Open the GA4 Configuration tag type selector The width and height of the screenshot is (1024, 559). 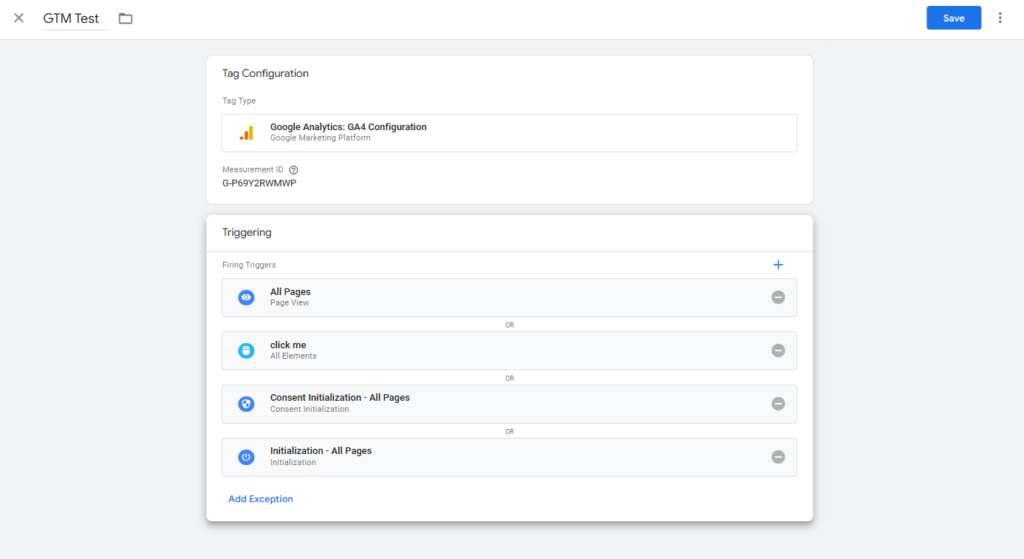tap(509, 133)
